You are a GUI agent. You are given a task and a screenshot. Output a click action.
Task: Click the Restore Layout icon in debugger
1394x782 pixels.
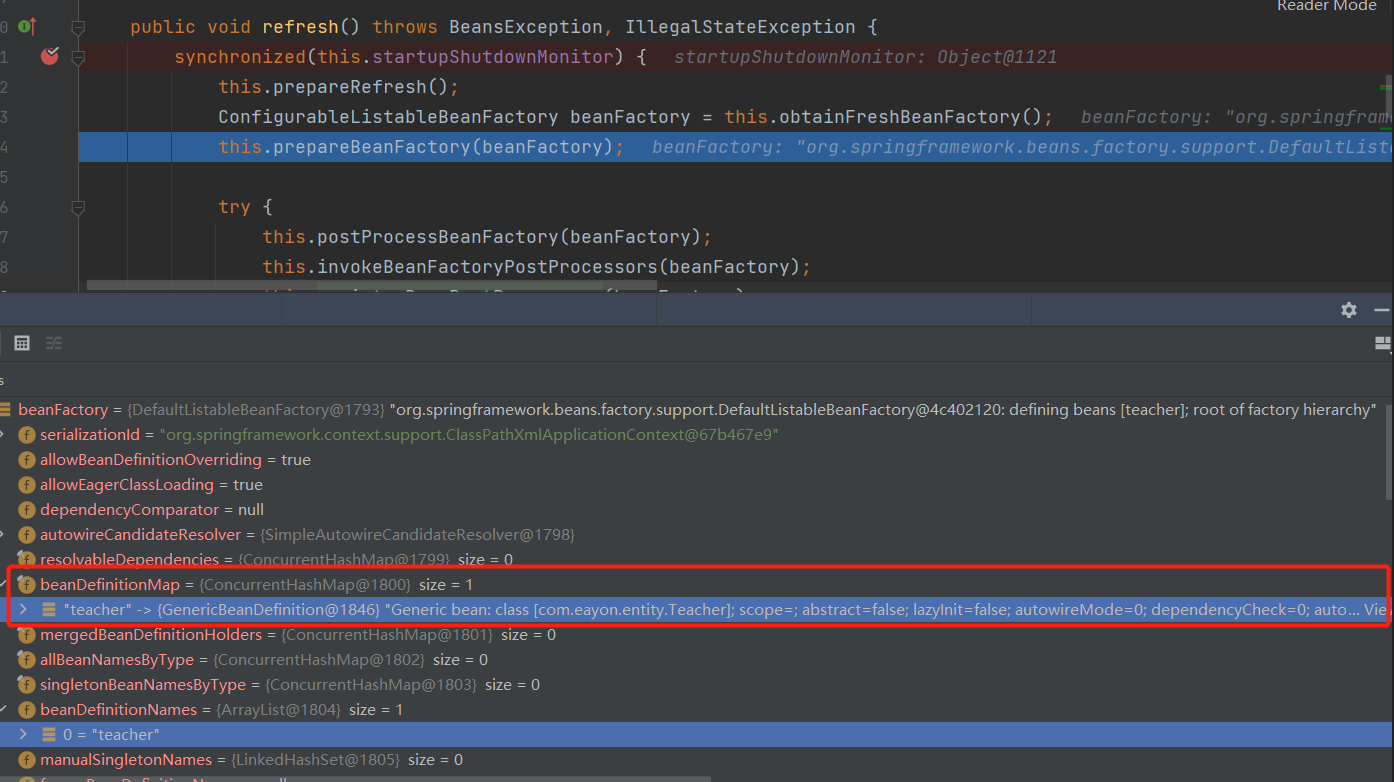pos(1384,344)
